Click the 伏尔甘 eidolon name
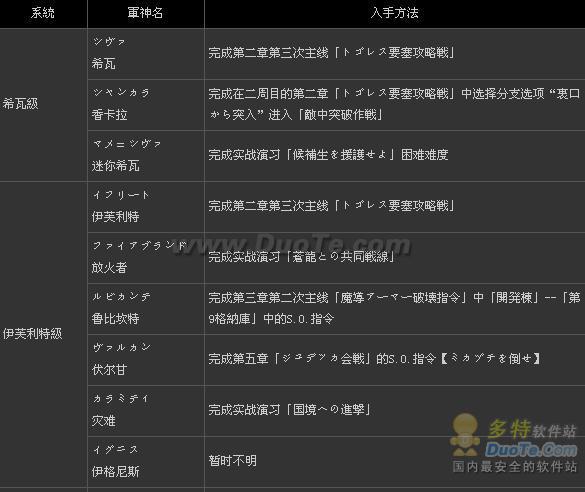585x492 pixels. pyautogui.click(x=110, y=370)
